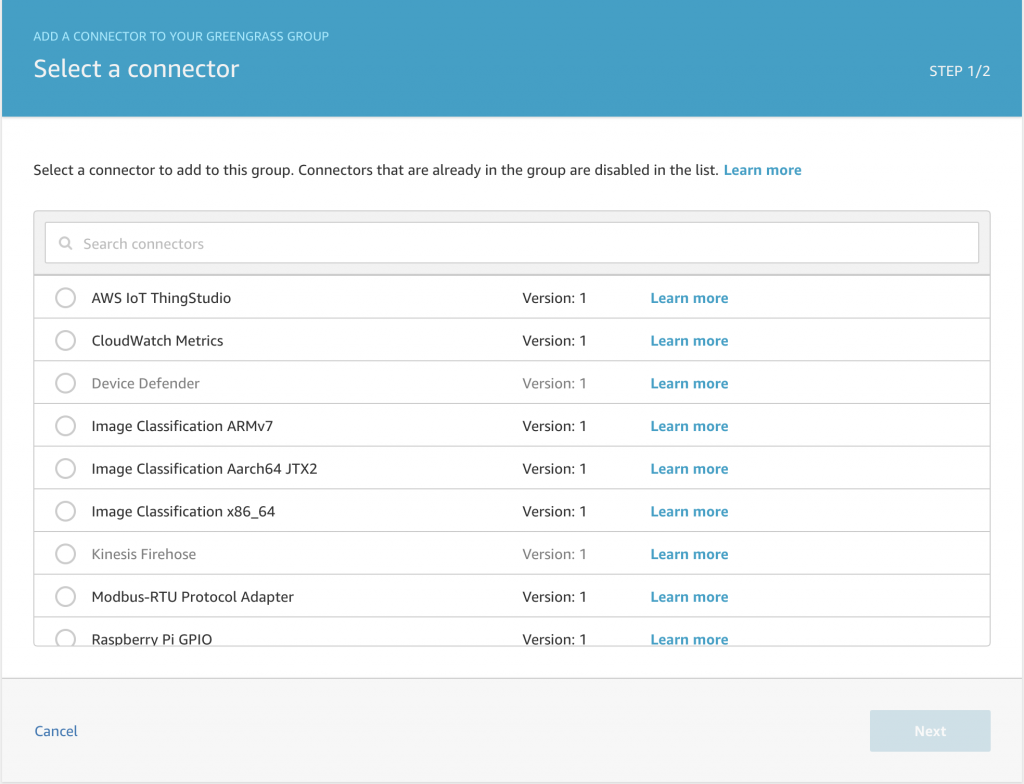Open Learn more for Image Classification Aarch64 JTX2

pyautogui.click(x=689, y=468)
